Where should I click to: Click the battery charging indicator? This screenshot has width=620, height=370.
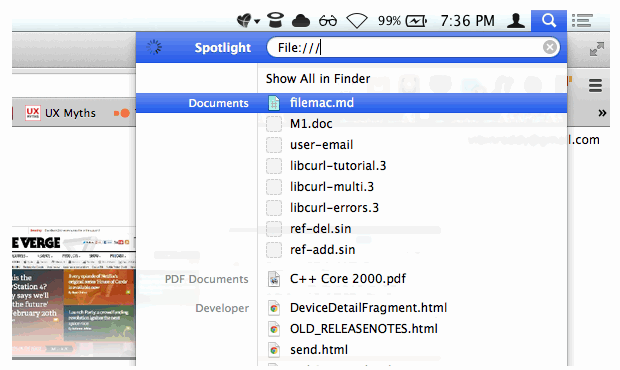click(x=416, y=21)
